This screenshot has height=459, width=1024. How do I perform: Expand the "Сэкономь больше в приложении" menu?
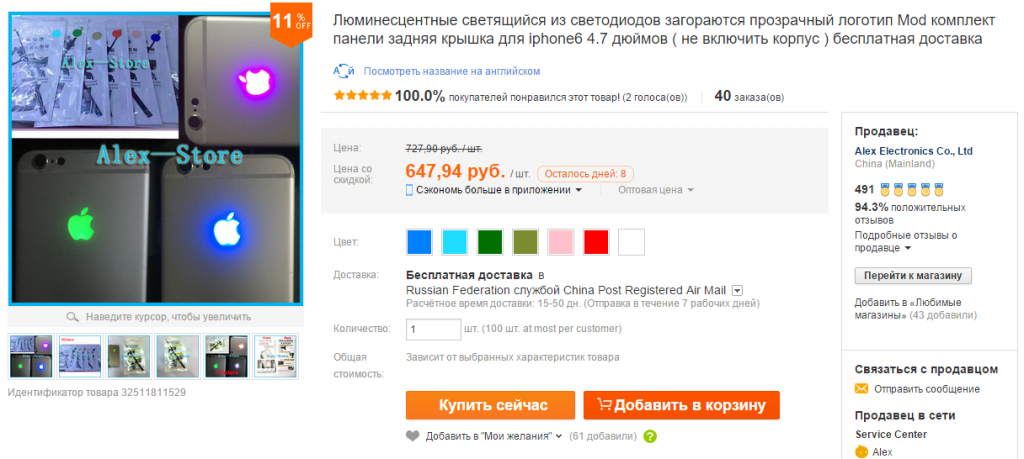tap(493, 190)
